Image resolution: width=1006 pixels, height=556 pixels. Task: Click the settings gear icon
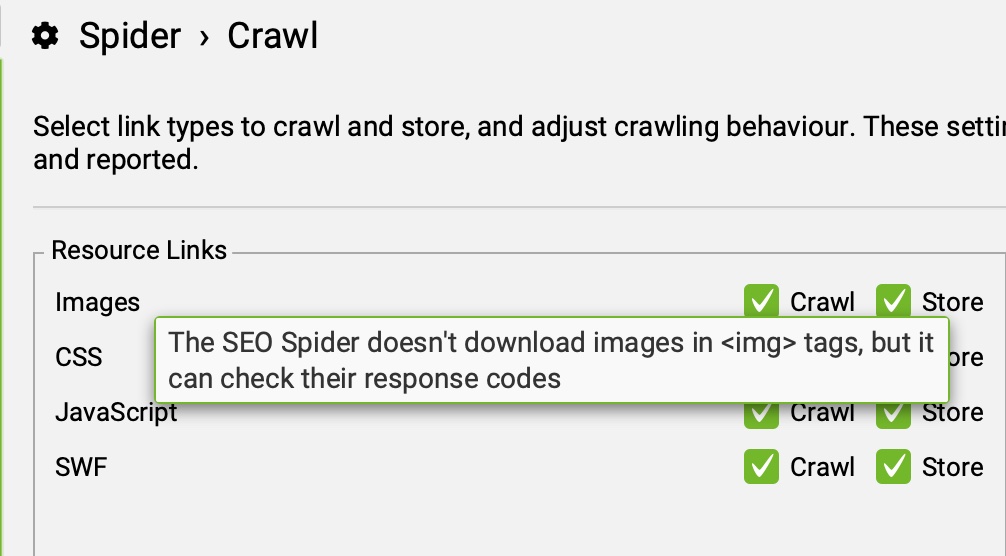click(44, 37)
